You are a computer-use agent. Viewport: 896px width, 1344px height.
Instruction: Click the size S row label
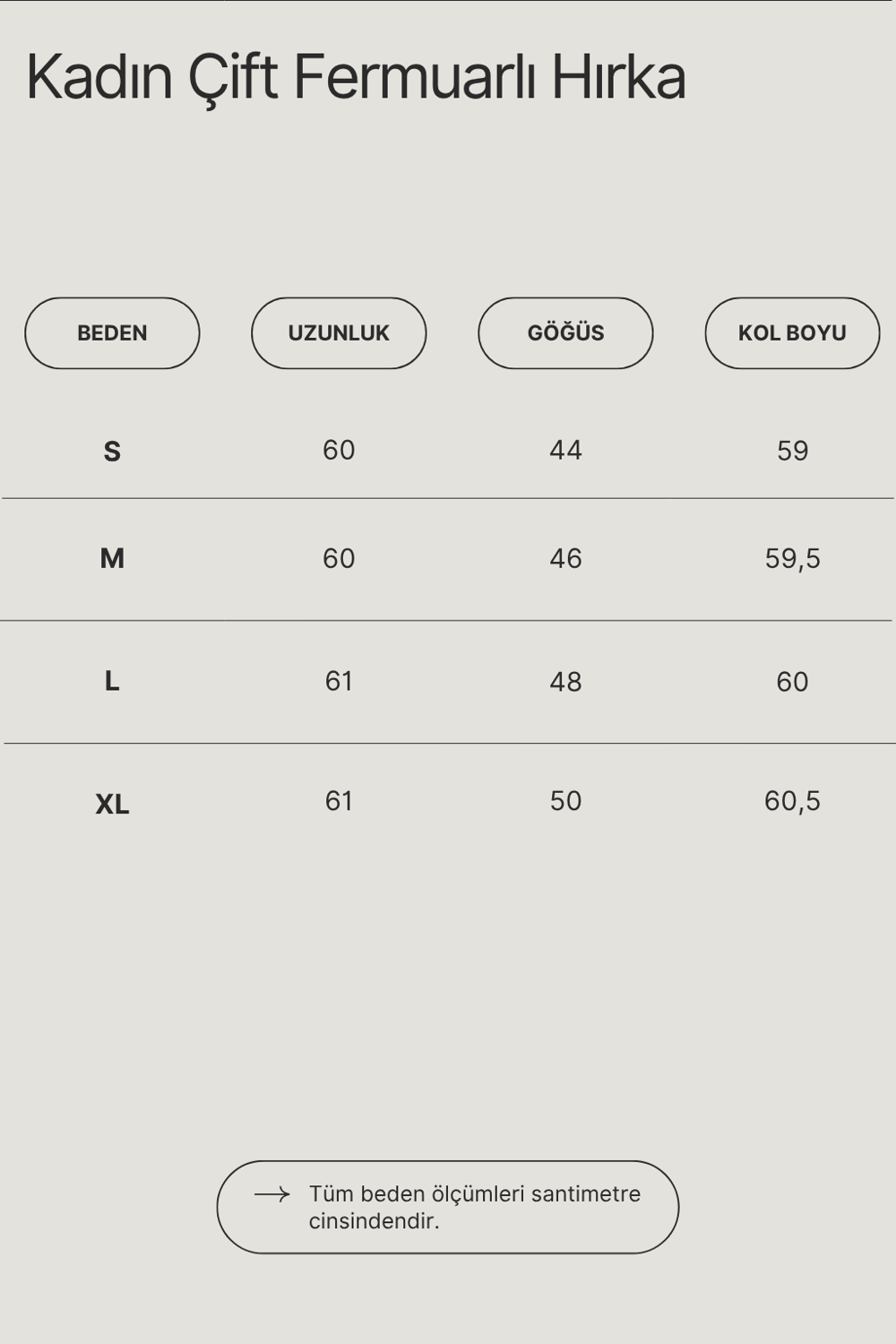coord(112,452)
